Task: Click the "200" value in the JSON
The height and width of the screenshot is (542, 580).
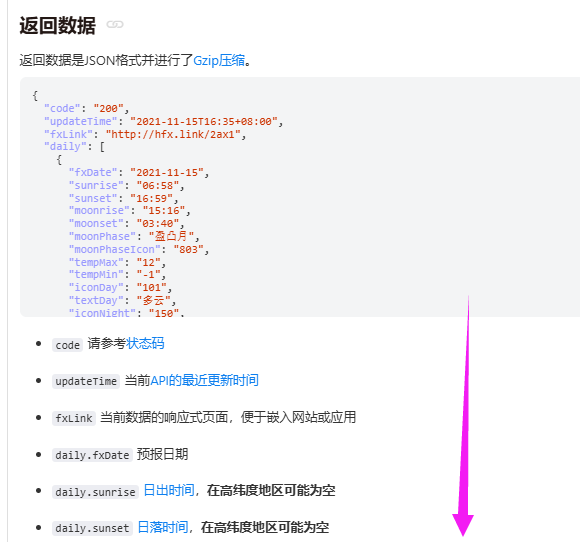Action: pos(108,108)
